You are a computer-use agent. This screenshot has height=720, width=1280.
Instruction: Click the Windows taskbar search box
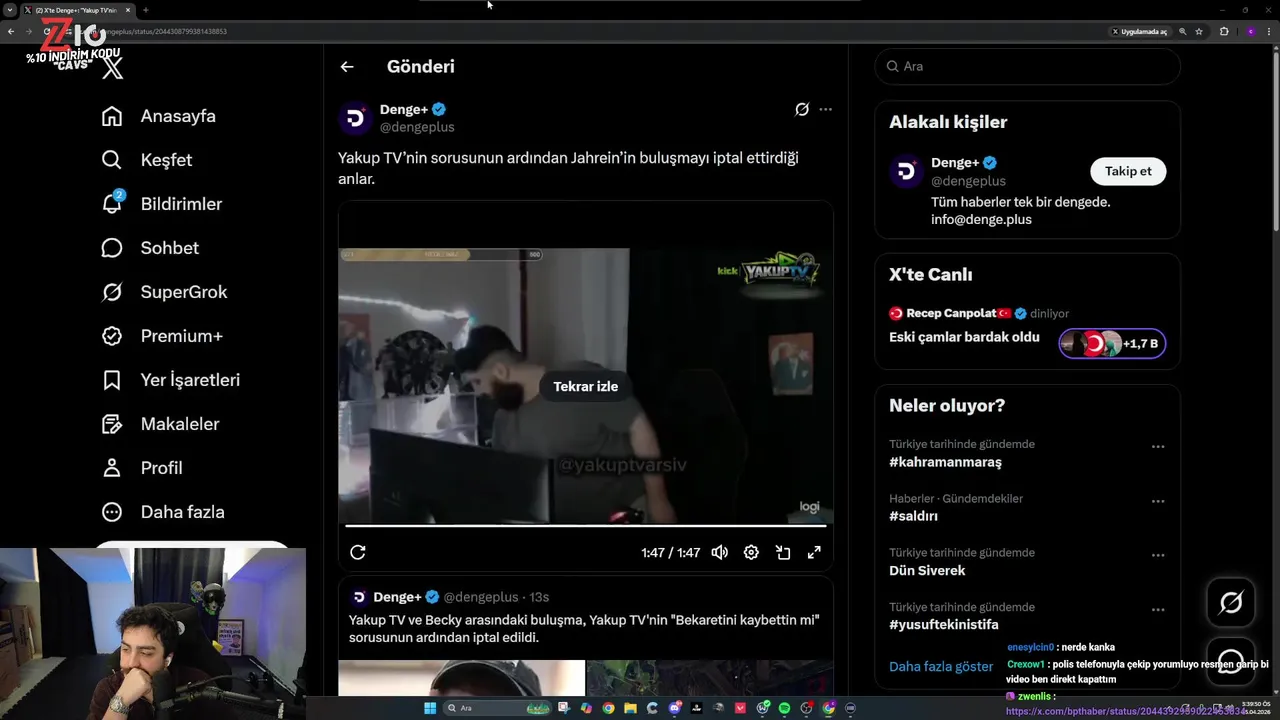point(497,708)
